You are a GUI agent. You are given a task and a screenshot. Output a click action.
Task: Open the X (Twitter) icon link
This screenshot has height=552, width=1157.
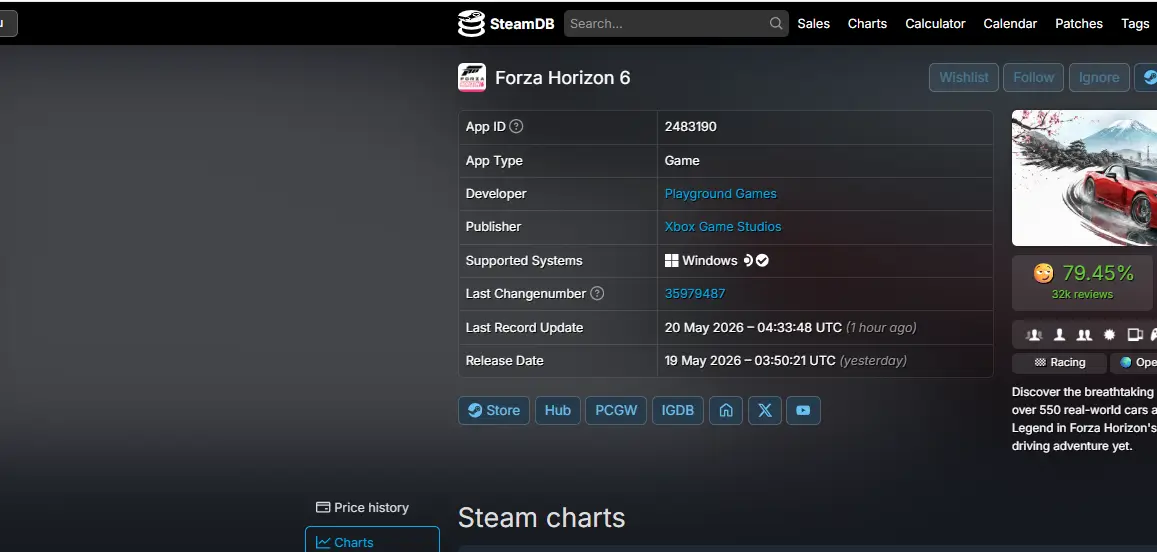[764, 410]
